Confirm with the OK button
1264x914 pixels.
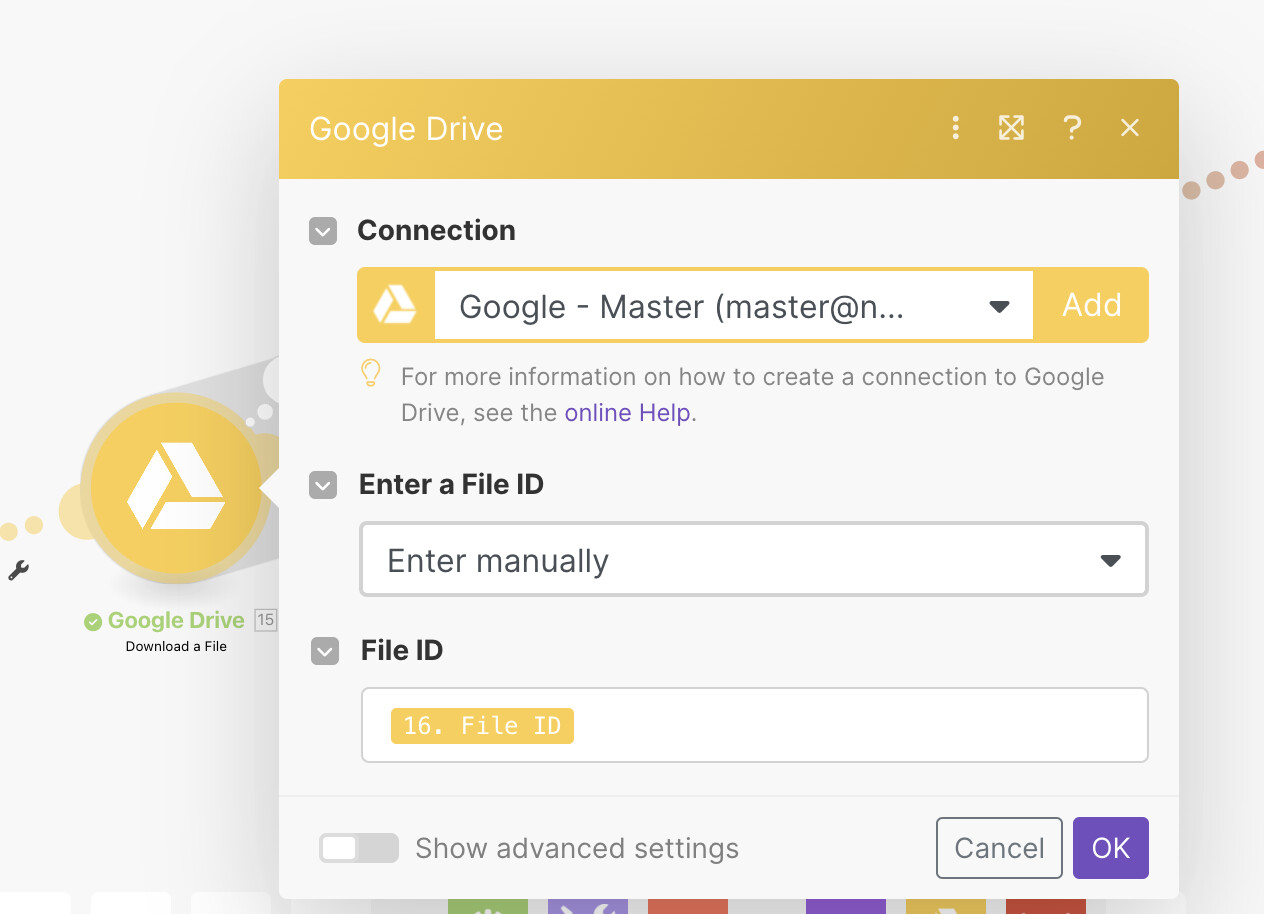pyautogui.click(x=1111, y=848)
